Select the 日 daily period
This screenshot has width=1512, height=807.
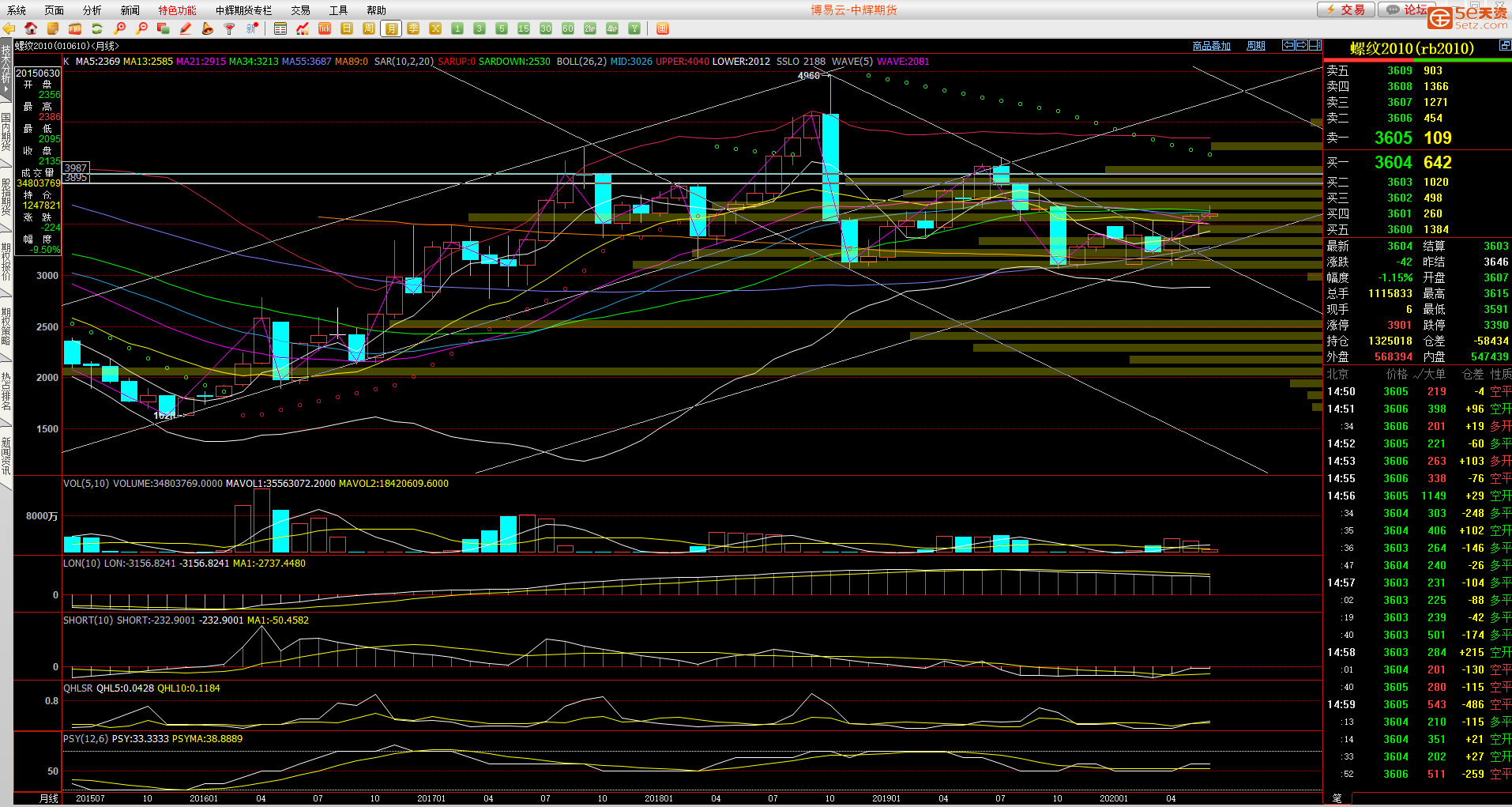click(x=347, y=28)
